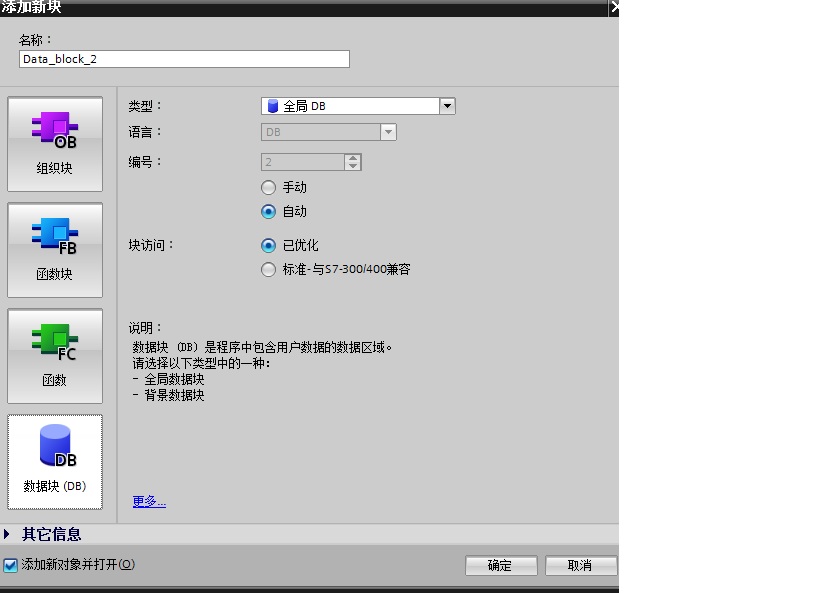This screenshot has width=819, height=593.
Task: Decrease block number with down stepper arrow
Action: [x=353, y=166]
